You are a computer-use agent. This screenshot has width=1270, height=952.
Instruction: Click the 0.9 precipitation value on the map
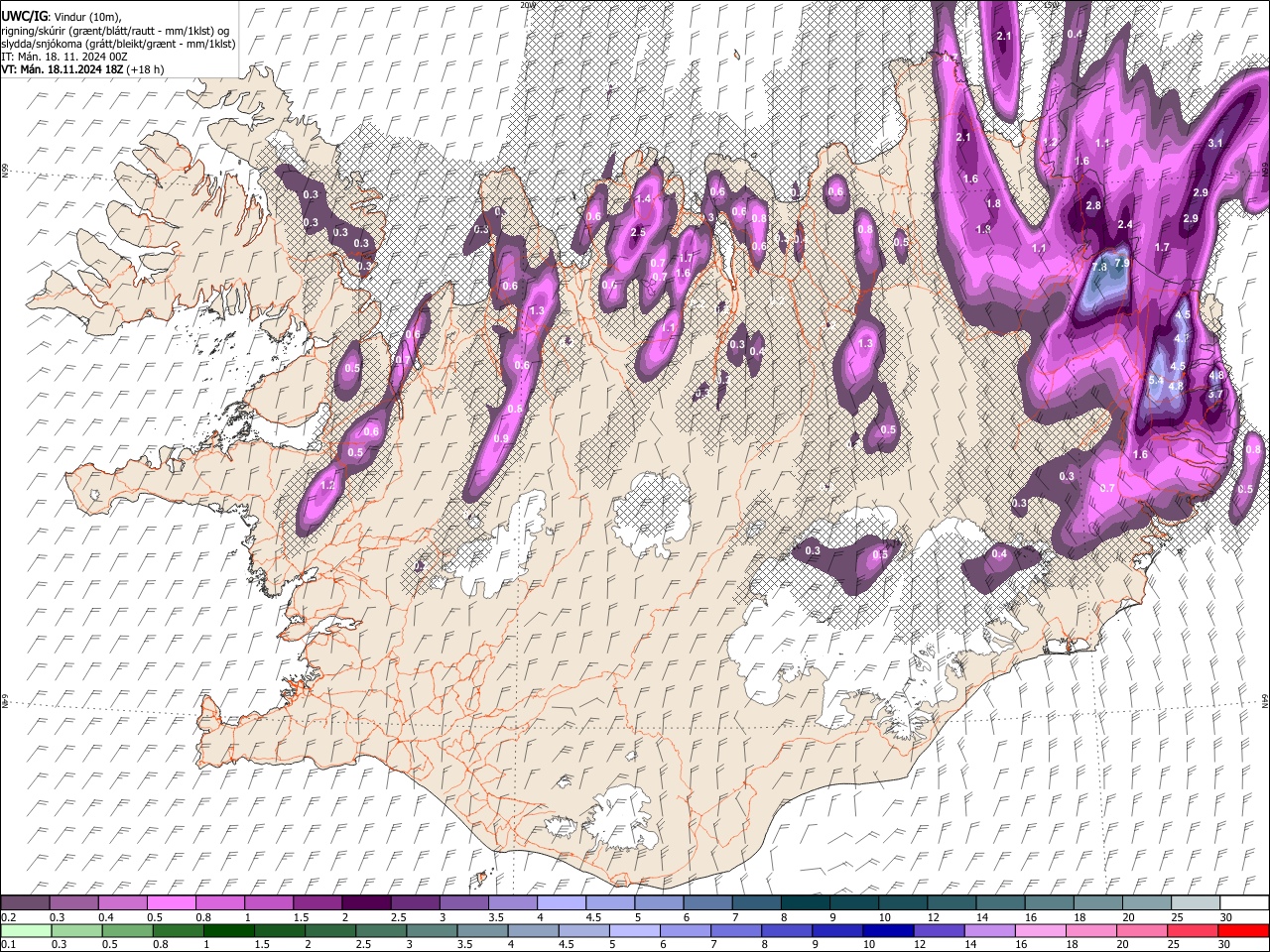point(501,439)
